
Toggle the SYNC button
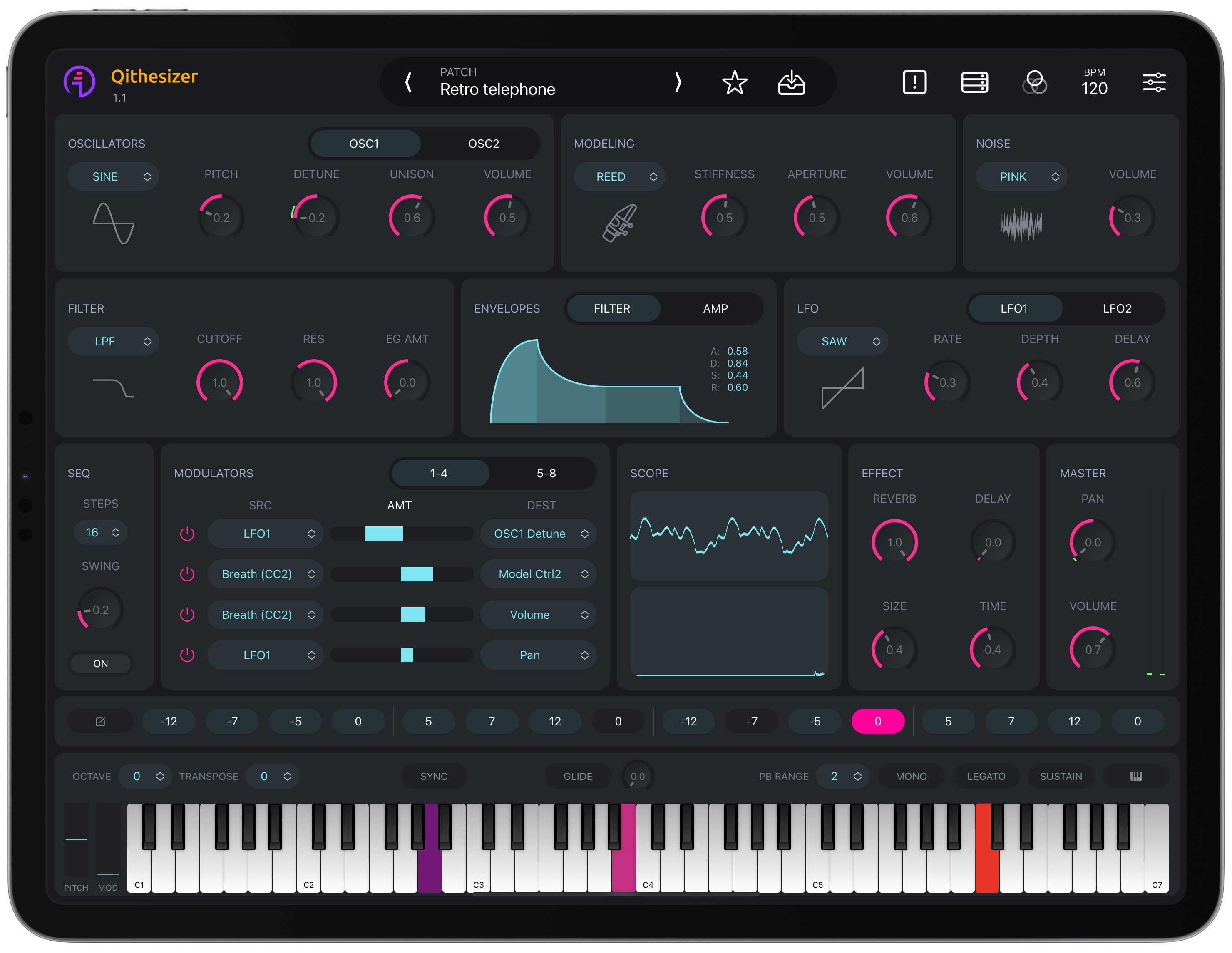pyautogui.click(x=433, y=777)
